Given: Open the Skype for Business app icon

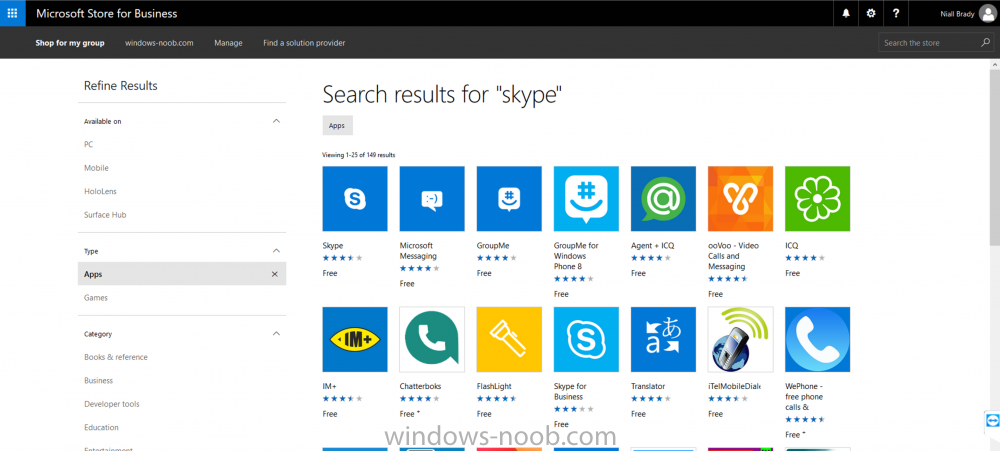Looking at the screenshot, I should tap(586, 339).
